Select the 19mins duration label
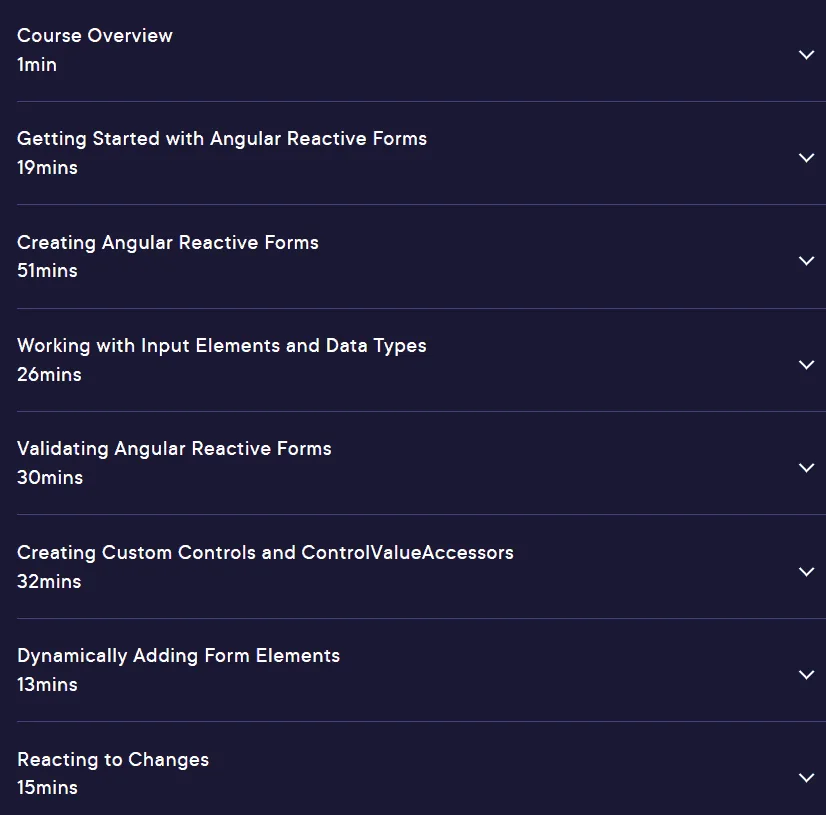This screenshot has height=815, width=826. pyautogui.click(x=47, y=168)
